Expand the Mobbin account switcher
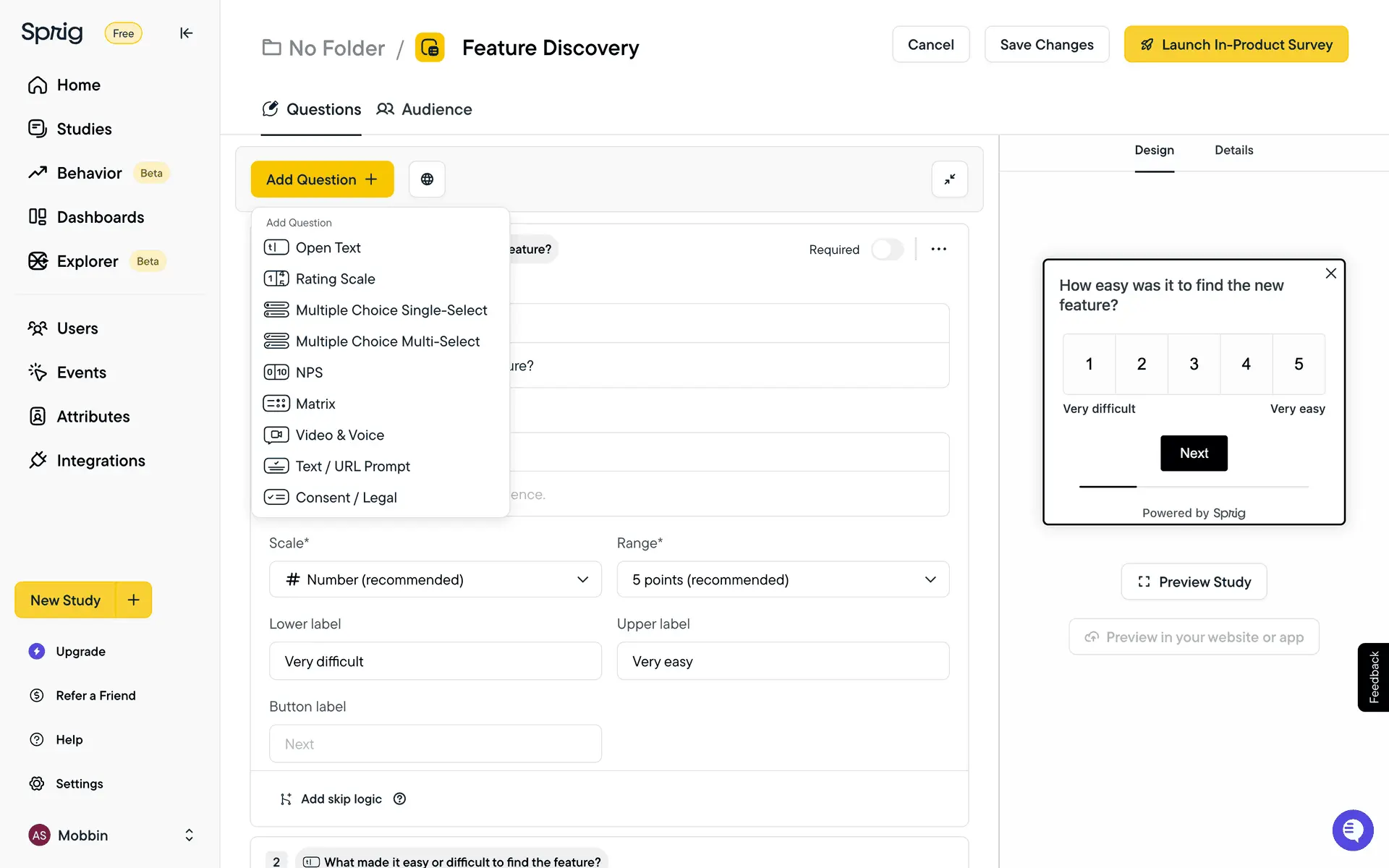The image size is (1389, 868). (x=189, y=835)
